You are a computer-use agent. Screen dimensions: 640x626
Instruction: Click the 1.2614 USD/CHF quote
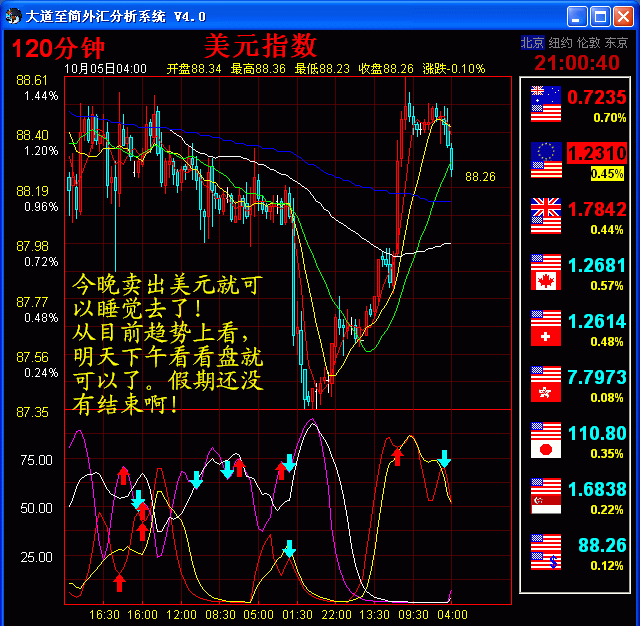(597, 322)
